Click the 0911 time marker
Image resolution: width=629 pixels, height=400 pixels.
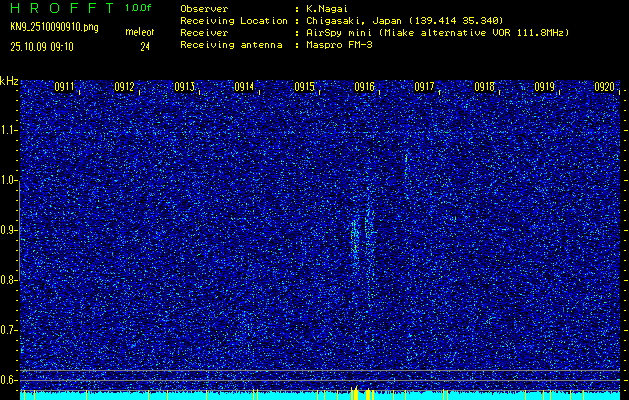[65, 87]
